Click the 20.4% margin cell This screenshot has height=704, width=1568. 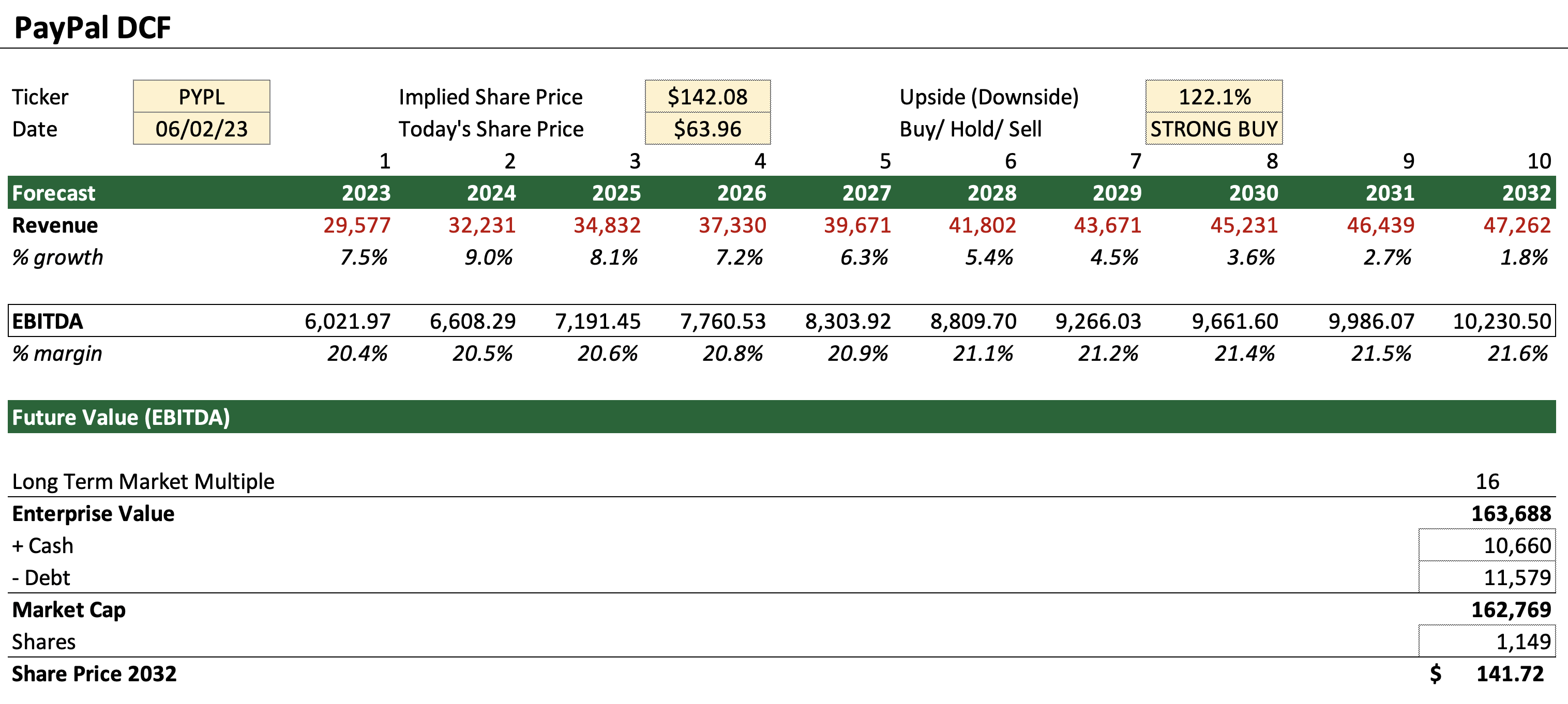357,354
